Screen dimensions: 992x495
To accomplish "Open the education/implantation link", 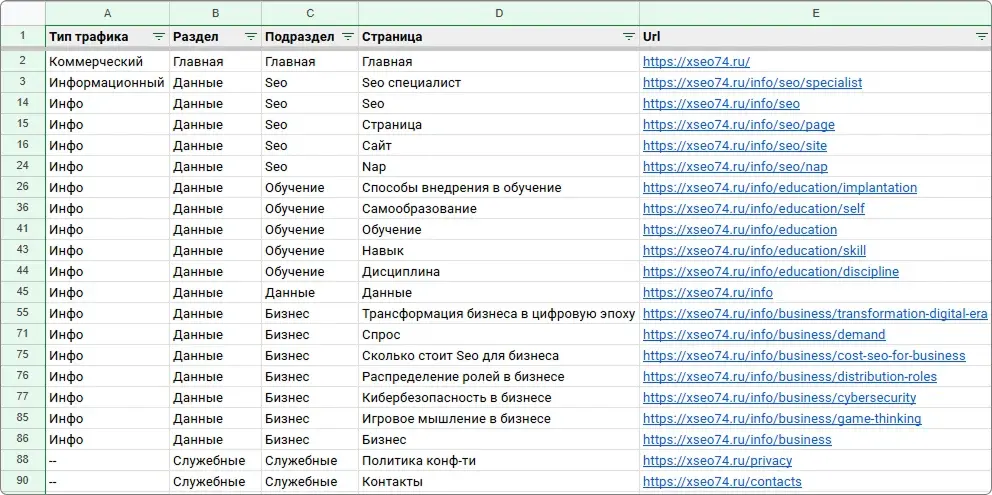I will click(780, 188).
